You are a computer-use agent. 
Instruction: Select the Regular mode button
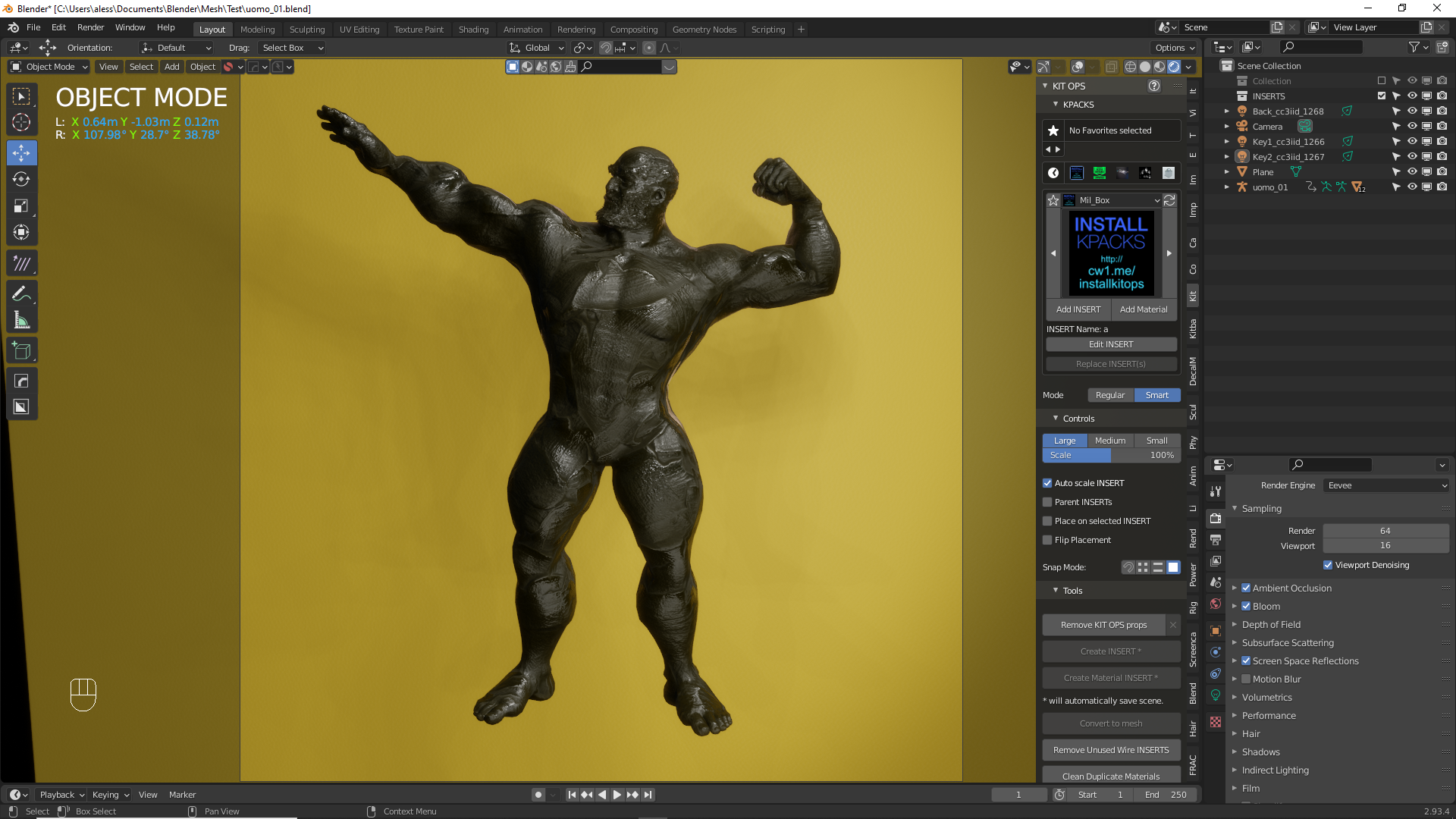coord(1110,395)
